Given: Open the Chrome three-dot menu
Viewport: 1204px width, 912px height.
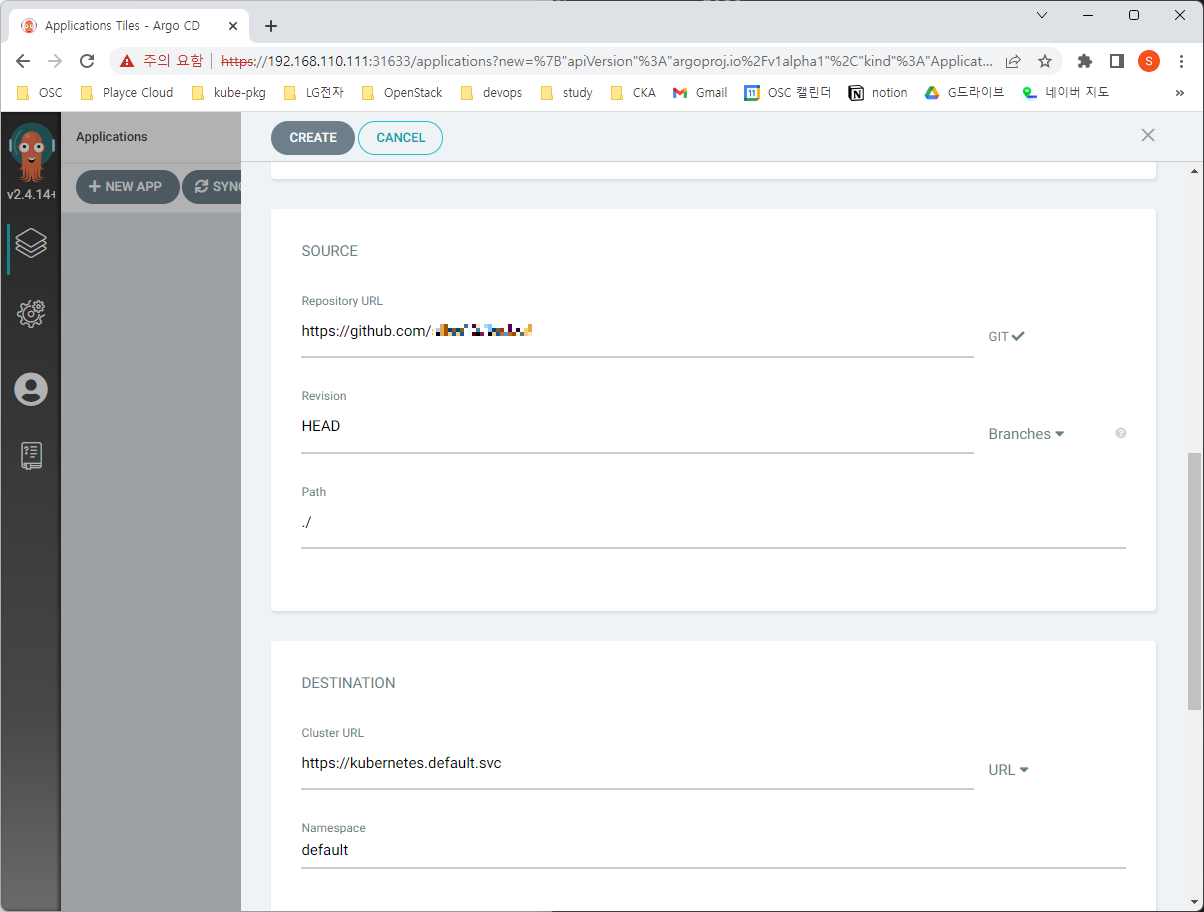Looking at the screenshot, I should [x=1181, y=61].
